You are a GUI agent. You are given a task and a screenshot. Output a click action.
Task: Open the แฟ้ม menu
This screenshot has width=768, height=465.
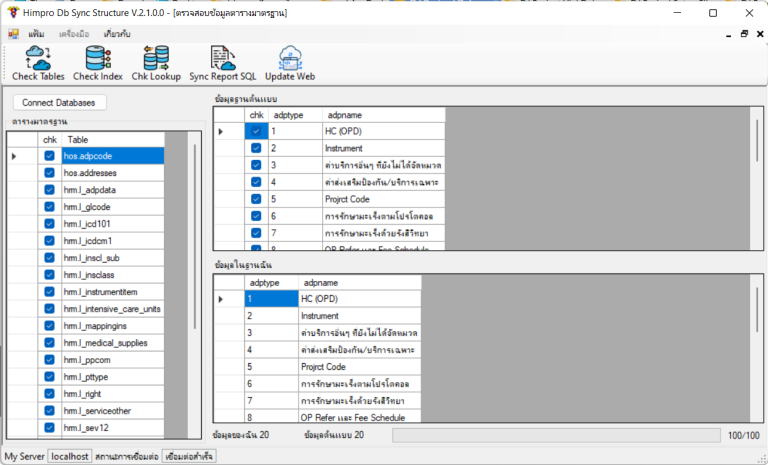(x=36, y=34)
